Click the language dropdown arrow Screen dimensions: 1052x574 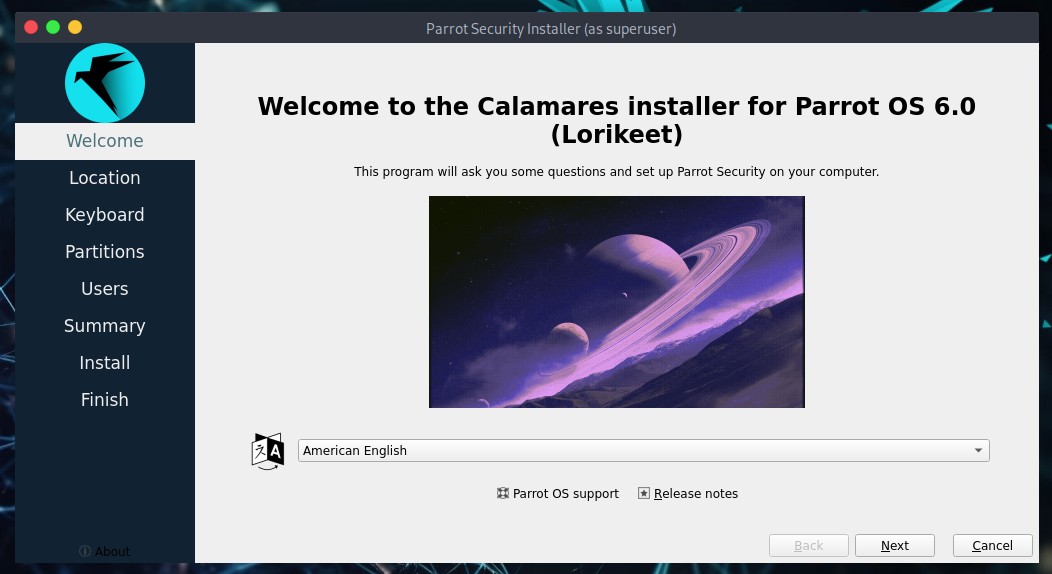(x=978, y=451)
